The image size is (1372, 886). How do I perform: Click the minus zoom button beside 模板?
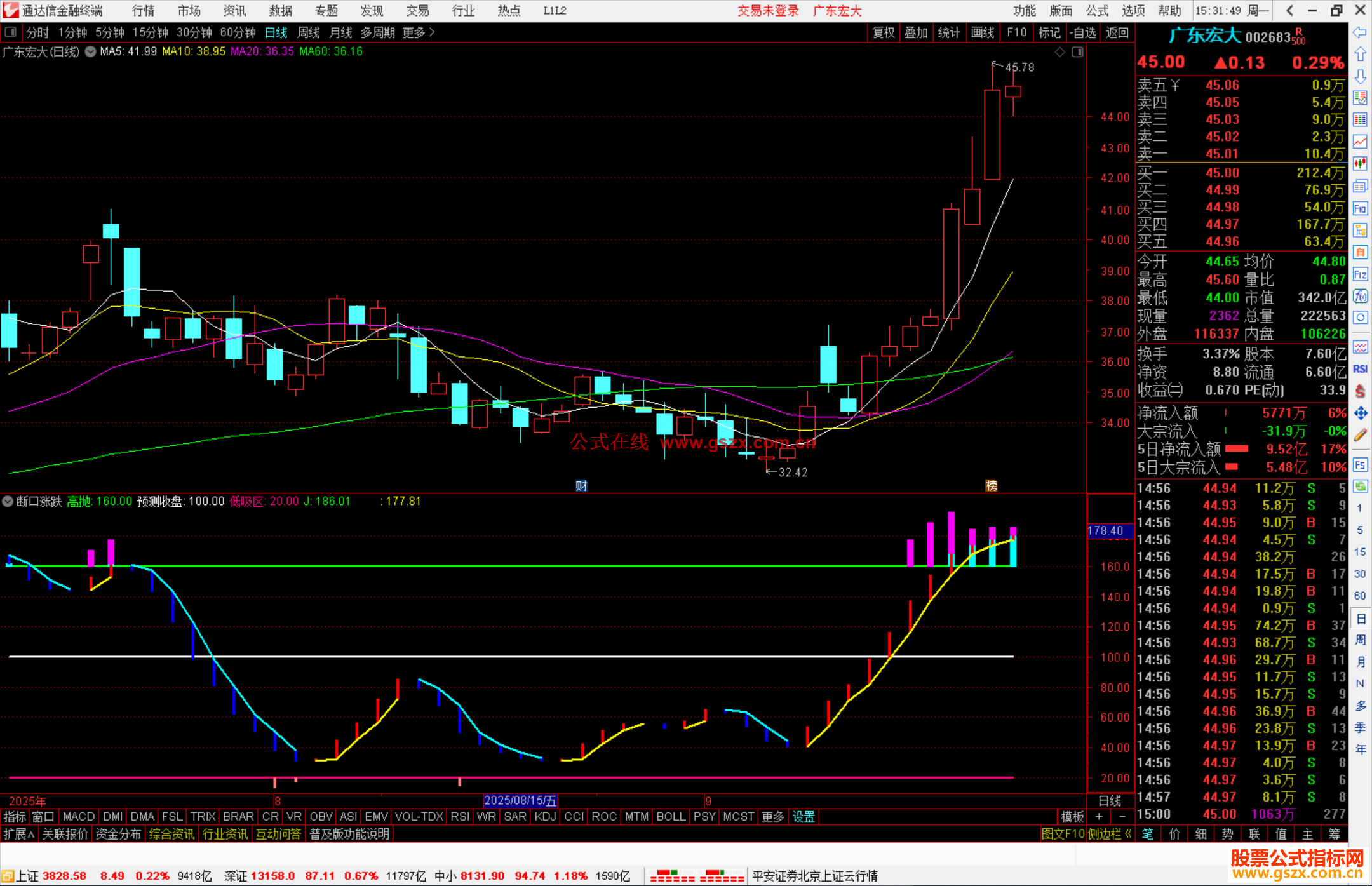point(1122,817)
